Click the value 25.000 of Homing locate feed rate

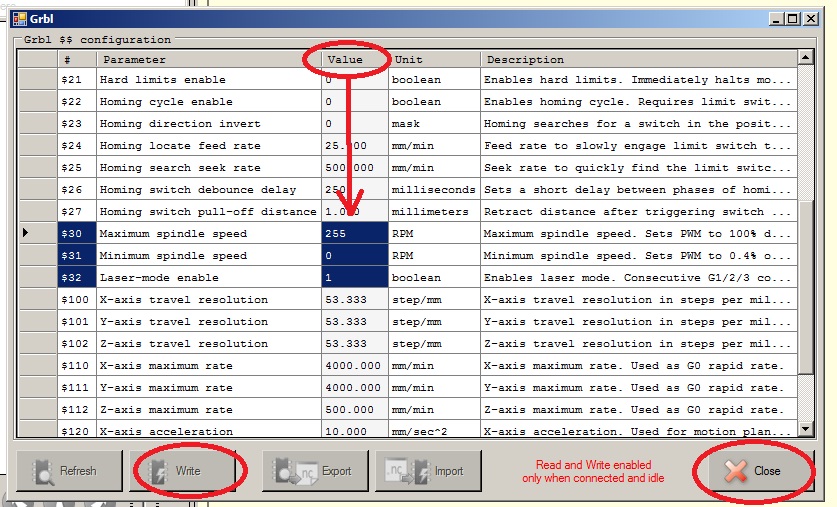click(x=355, y=145)
